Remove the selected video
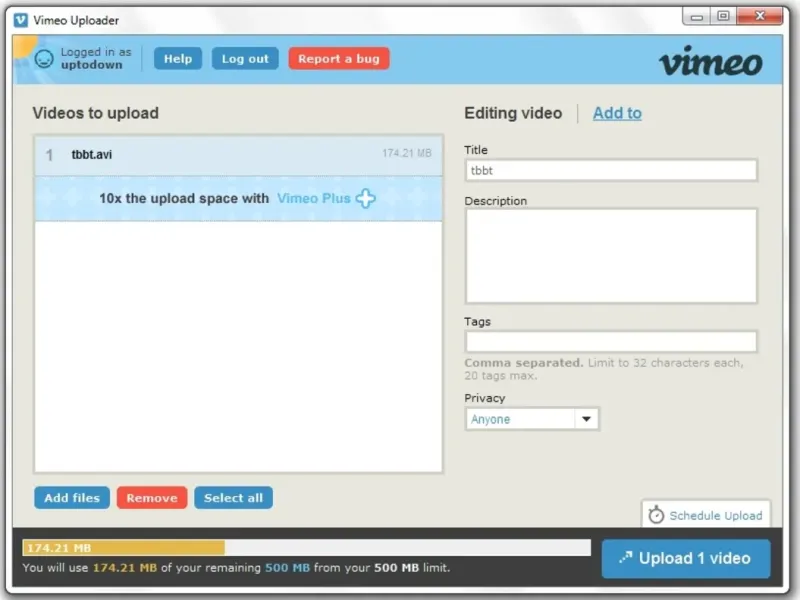800x600 pixels. click(152, 498)
